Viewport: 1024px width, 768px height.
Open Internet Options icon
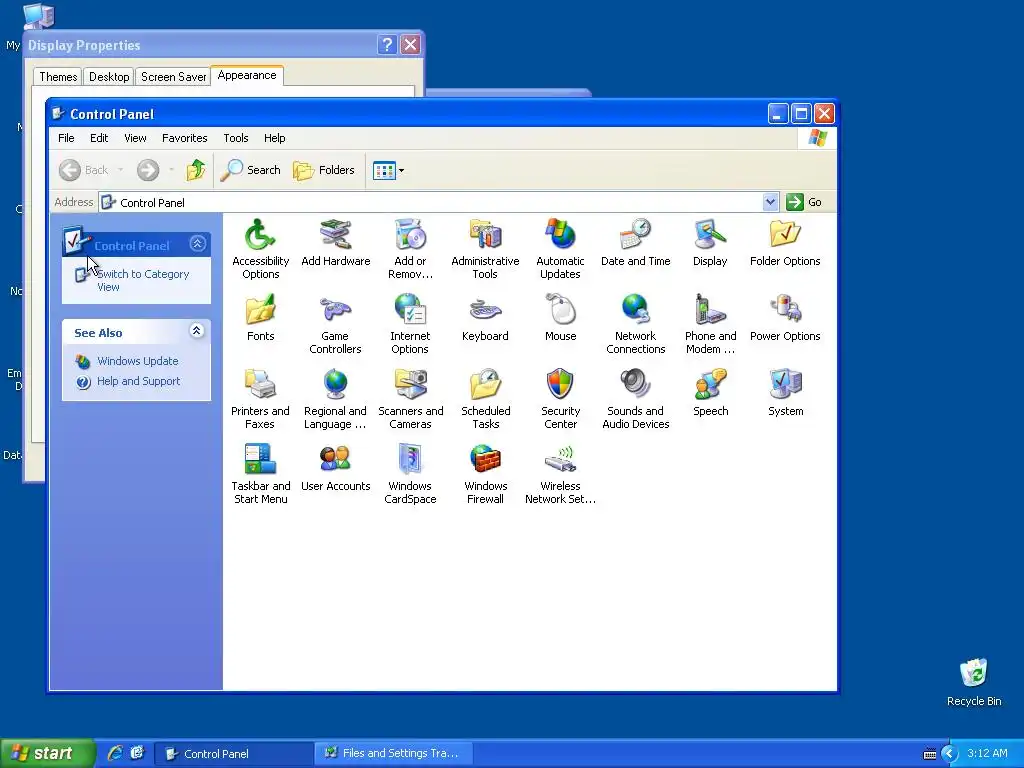pos(410,324)
